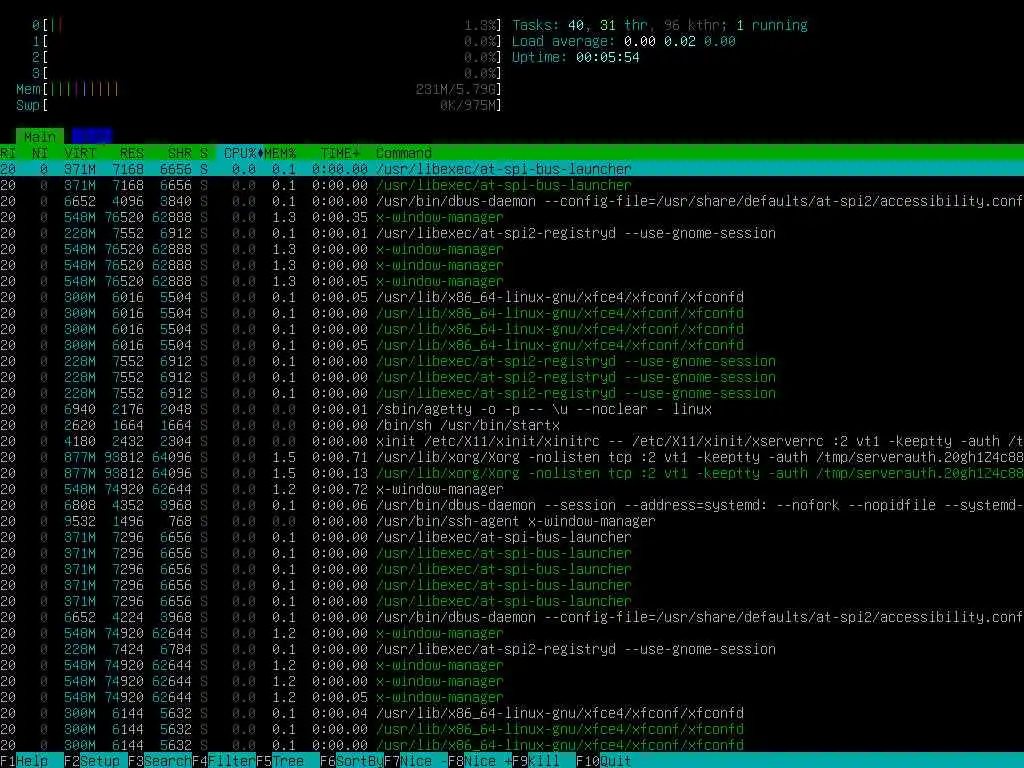Select the Xorg row with TIME 0:00.13
This screenshot has width=1024, height=768.
pos(512,473)
